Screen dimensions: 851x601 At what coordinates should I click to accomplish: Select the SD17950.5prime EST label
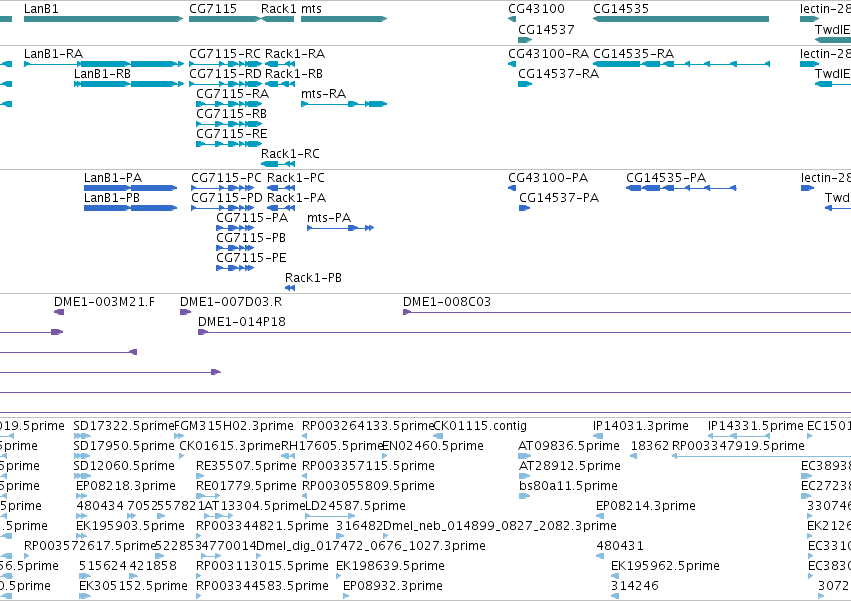124,446
